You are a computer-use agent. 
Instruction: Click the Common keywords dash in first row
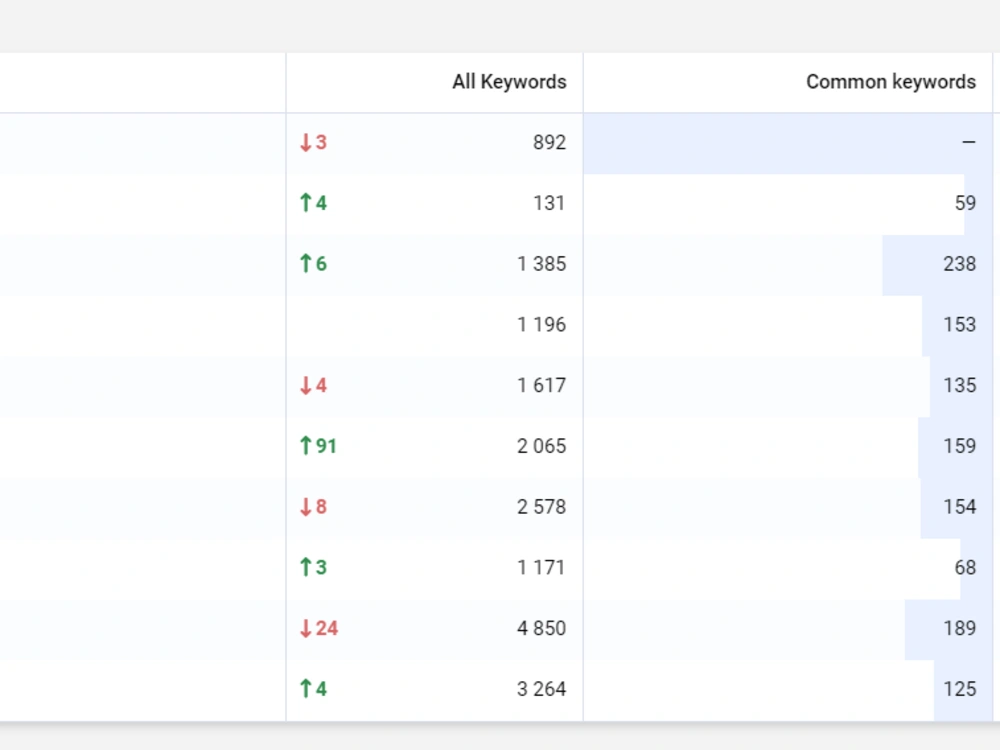pos(969,142)
